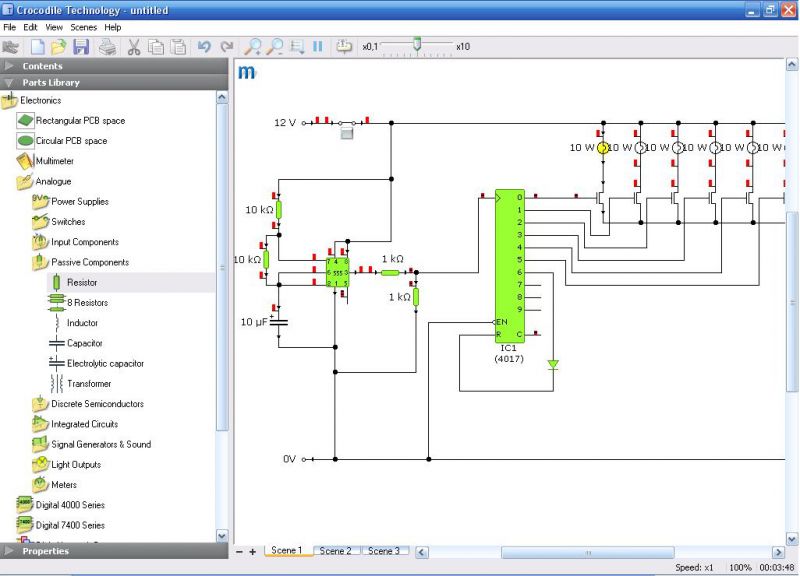Click the lit yellow 10 W lamp
Screen dimensions: 800x576
[x=603, y=148]
